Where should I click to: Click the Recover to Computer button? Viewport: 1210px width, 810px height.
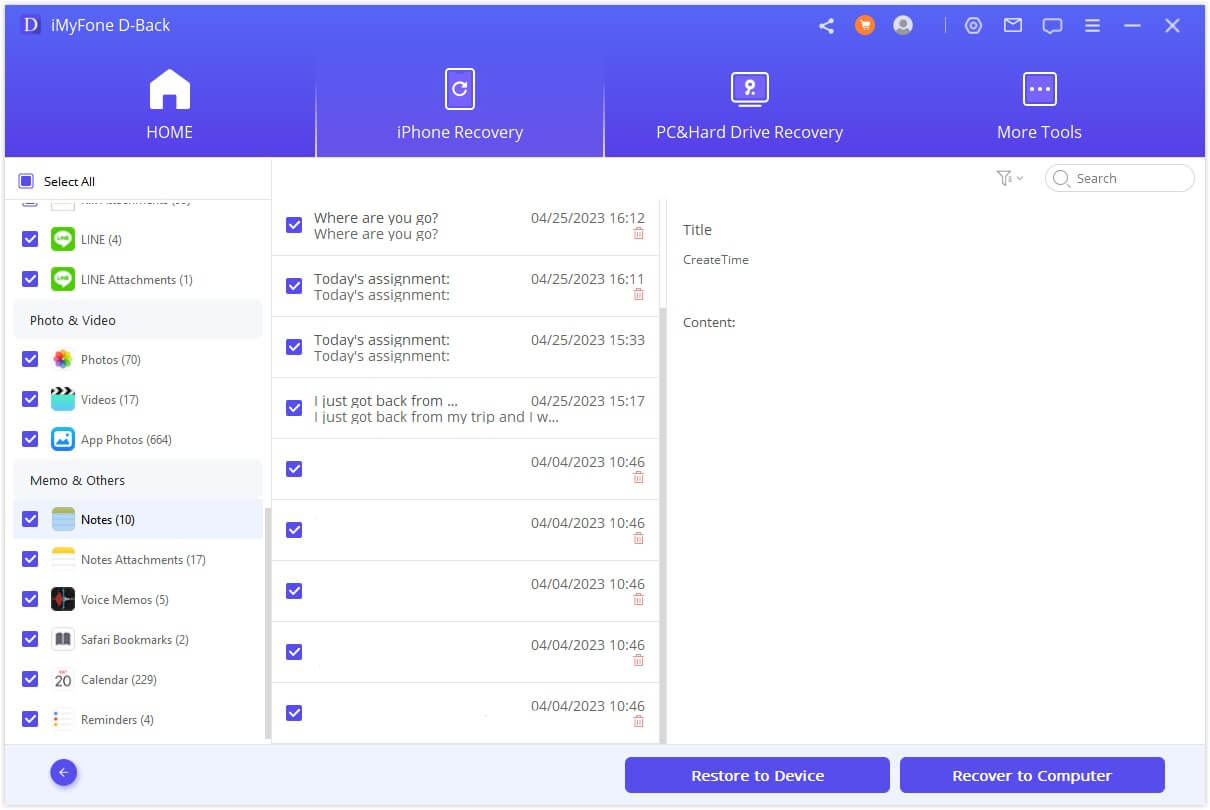point(1031,775)
